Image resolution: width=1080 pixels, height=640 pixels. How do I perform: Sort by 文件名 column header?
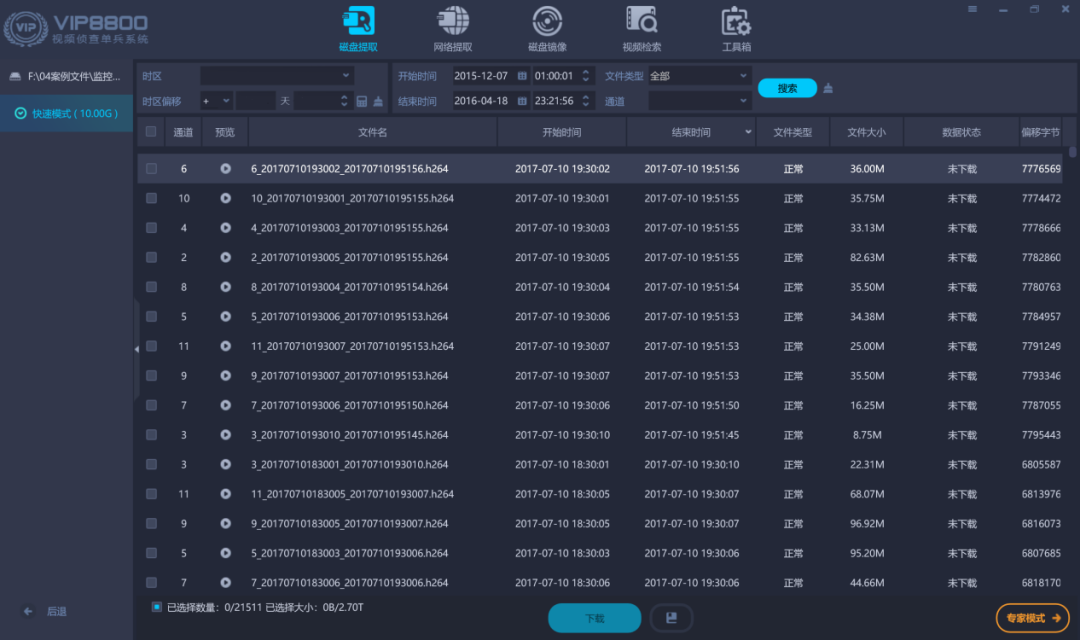372,132
